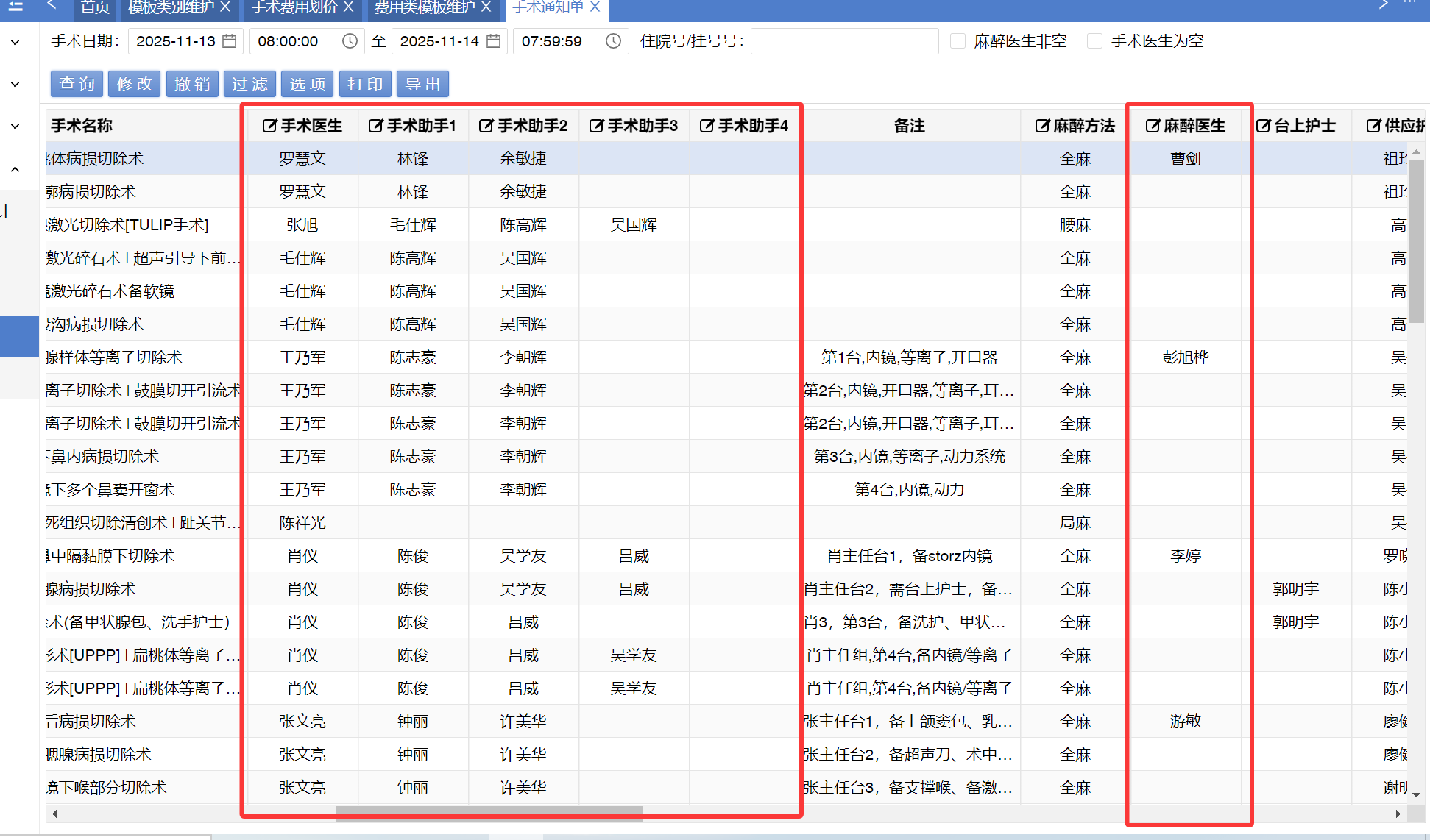Expand the first sidebar chevron section
This screenshot has height=840, width=1430.
click(15, 43)
